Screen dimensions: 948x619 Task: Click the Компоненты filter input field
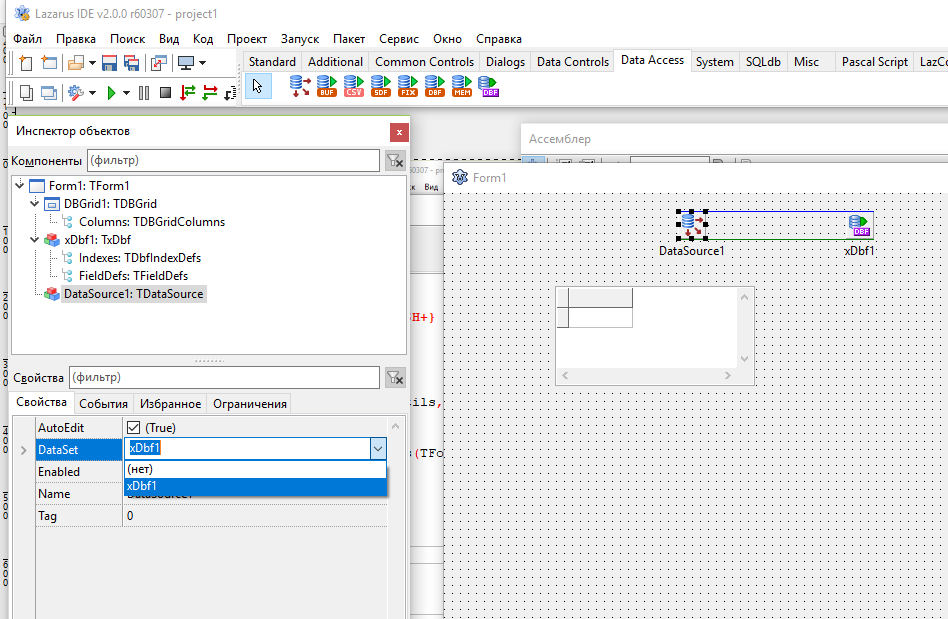pos(233,160)
